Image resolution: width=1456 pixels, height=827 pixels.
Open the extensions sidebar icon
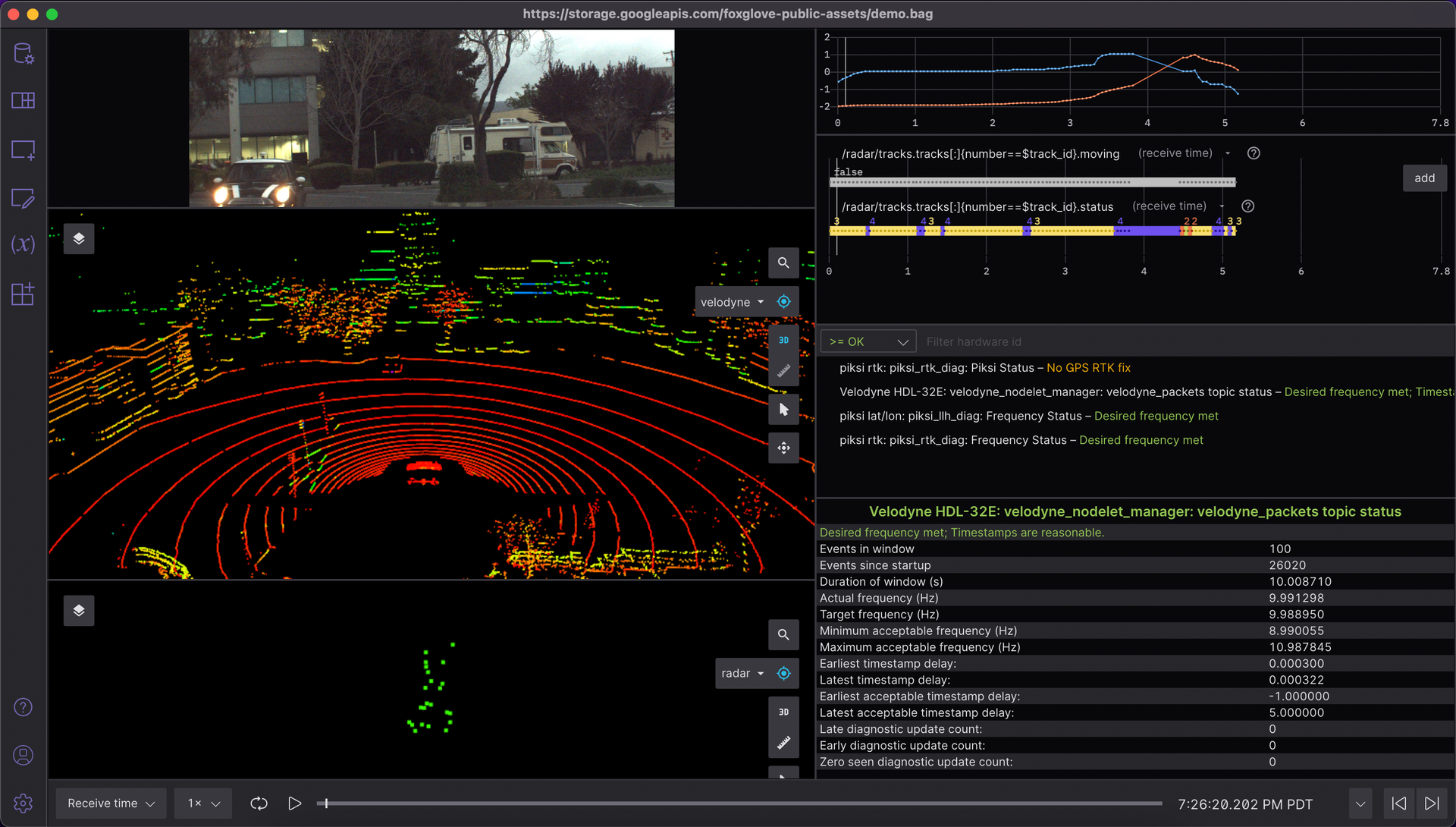coord(24,294)
